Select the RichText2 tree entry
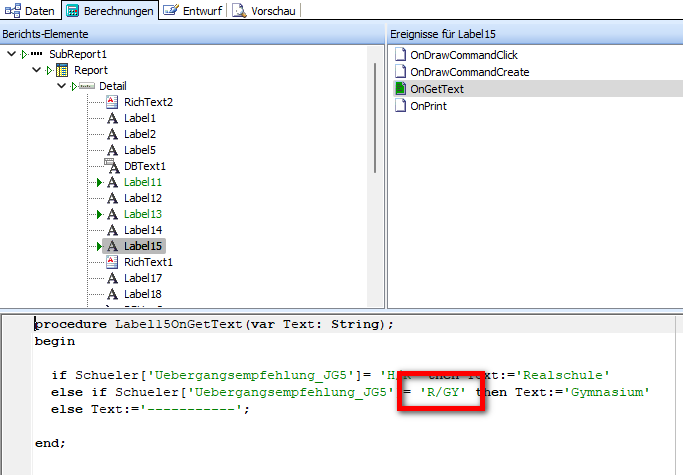The image size is (683, 475). pyautogui.click(x=148, y=102)
